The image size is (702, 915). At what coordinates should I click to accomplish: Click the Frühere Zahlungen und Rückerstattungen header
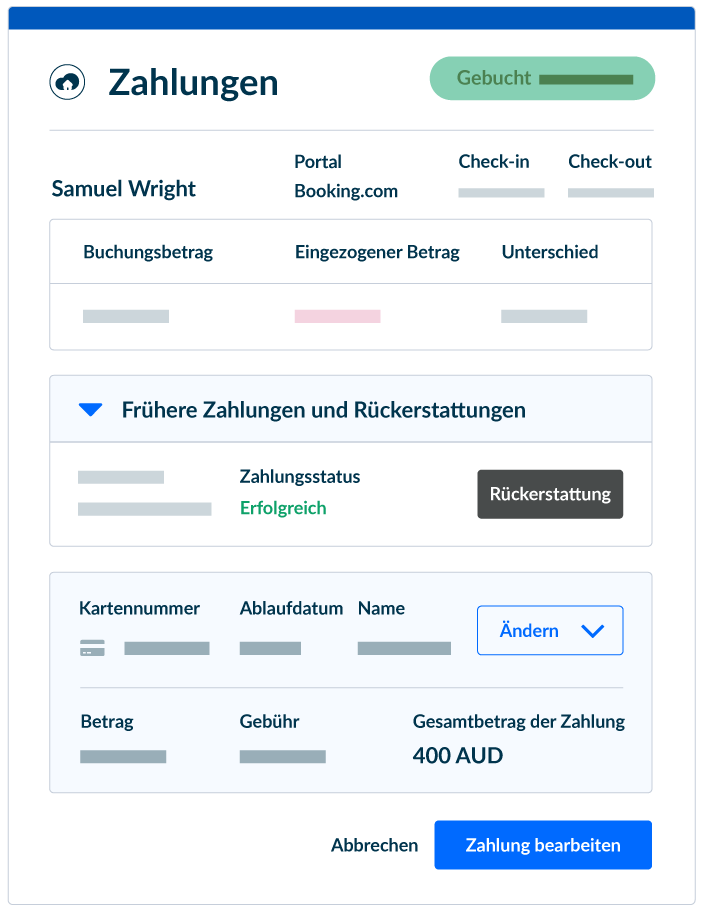tap(323, 410)
